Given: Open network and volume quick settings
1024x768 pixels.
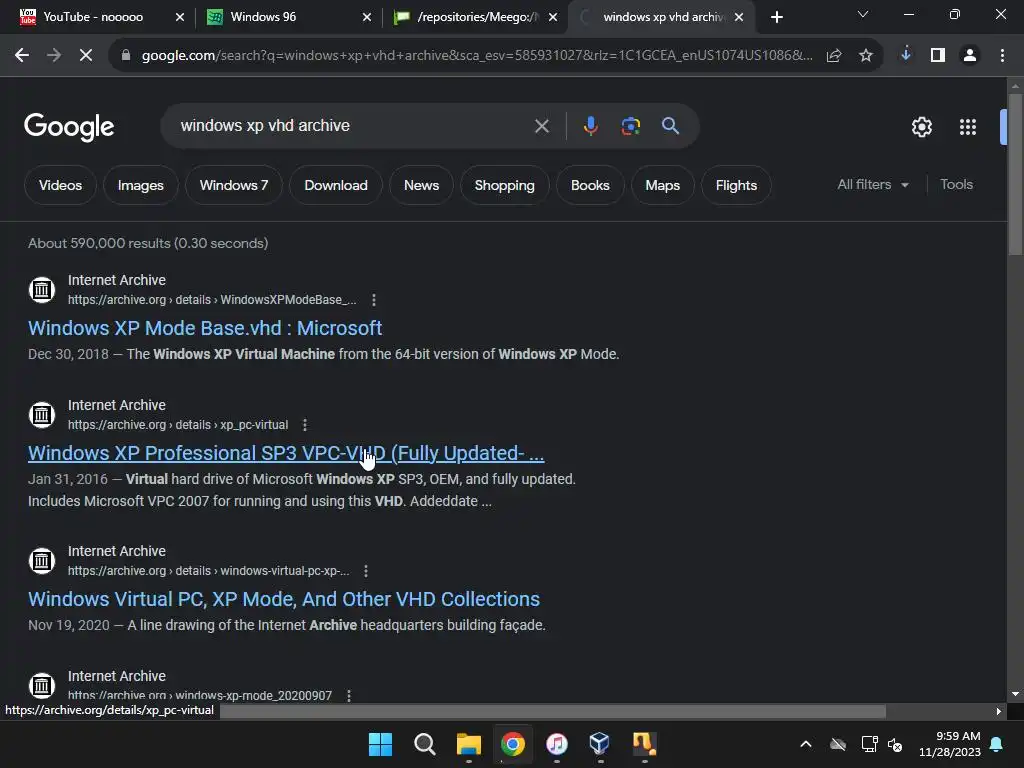Looking at the screenshot, I should (882, 744).
